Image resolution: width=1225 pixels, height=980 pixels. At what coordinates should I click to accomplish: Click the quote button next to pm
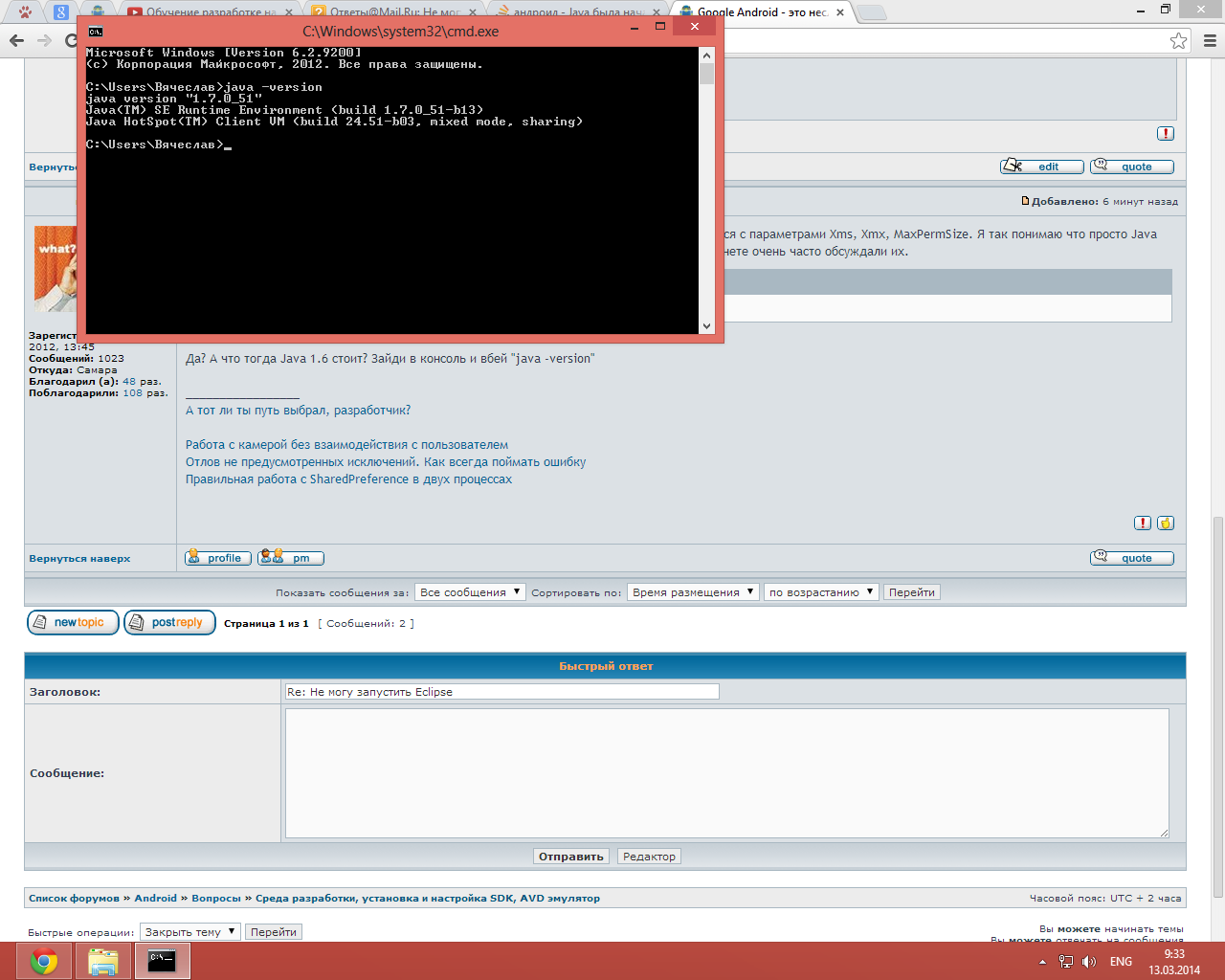[1132, 558]
